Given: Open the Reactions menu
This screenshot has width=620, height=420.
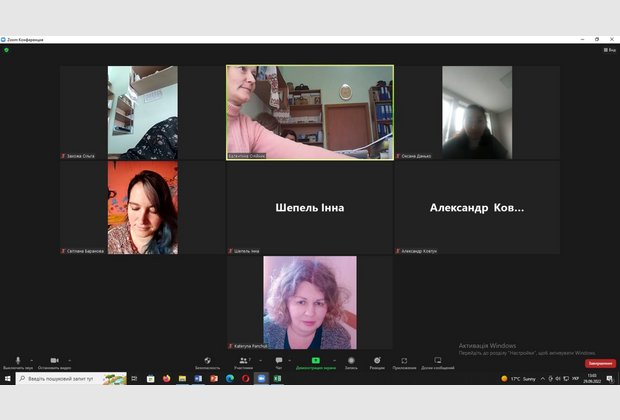Looking at the screenshot, I should (x=377, y=361).
